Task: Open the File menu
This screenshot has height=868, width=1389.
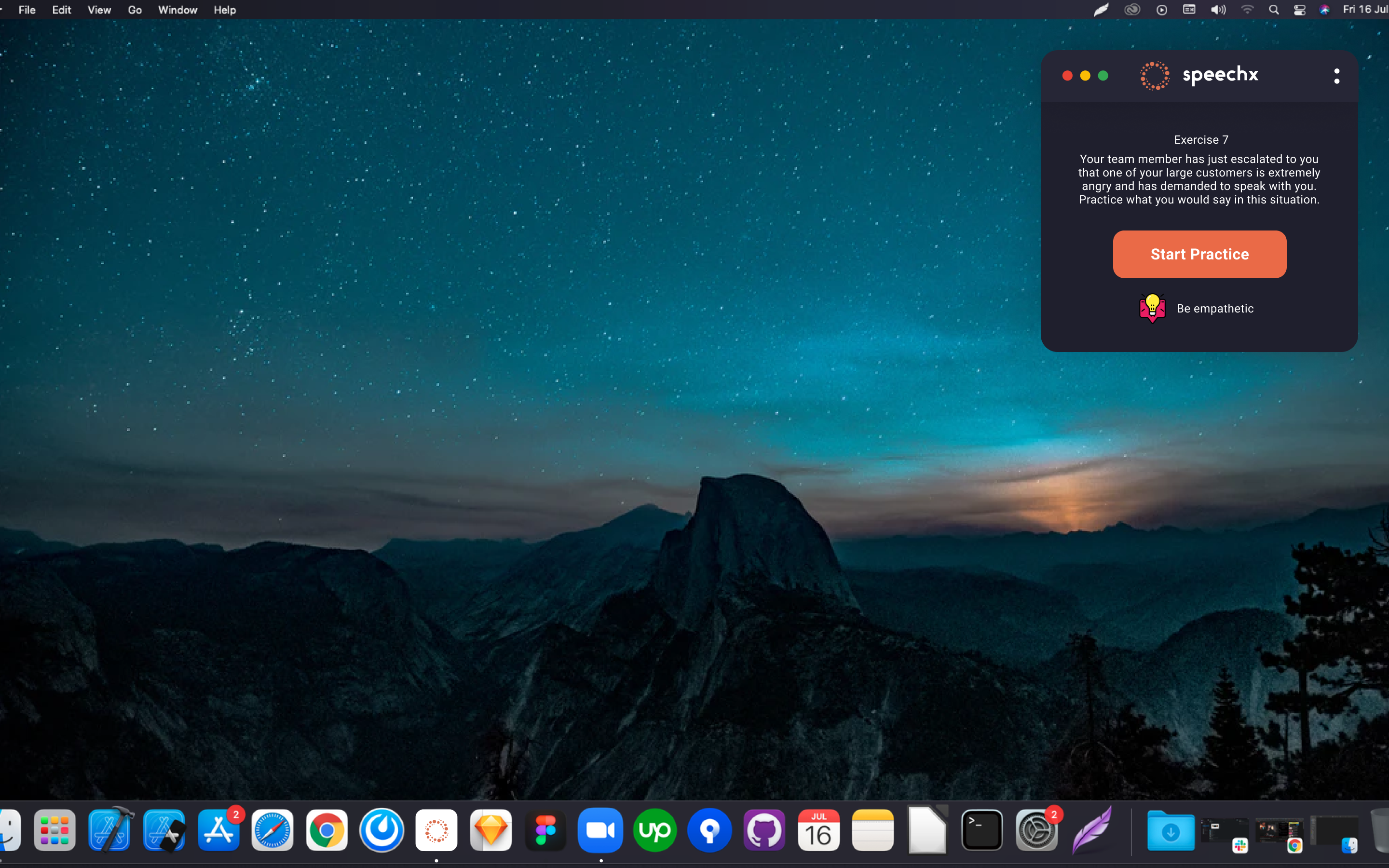Action: (x=27, y=10)
